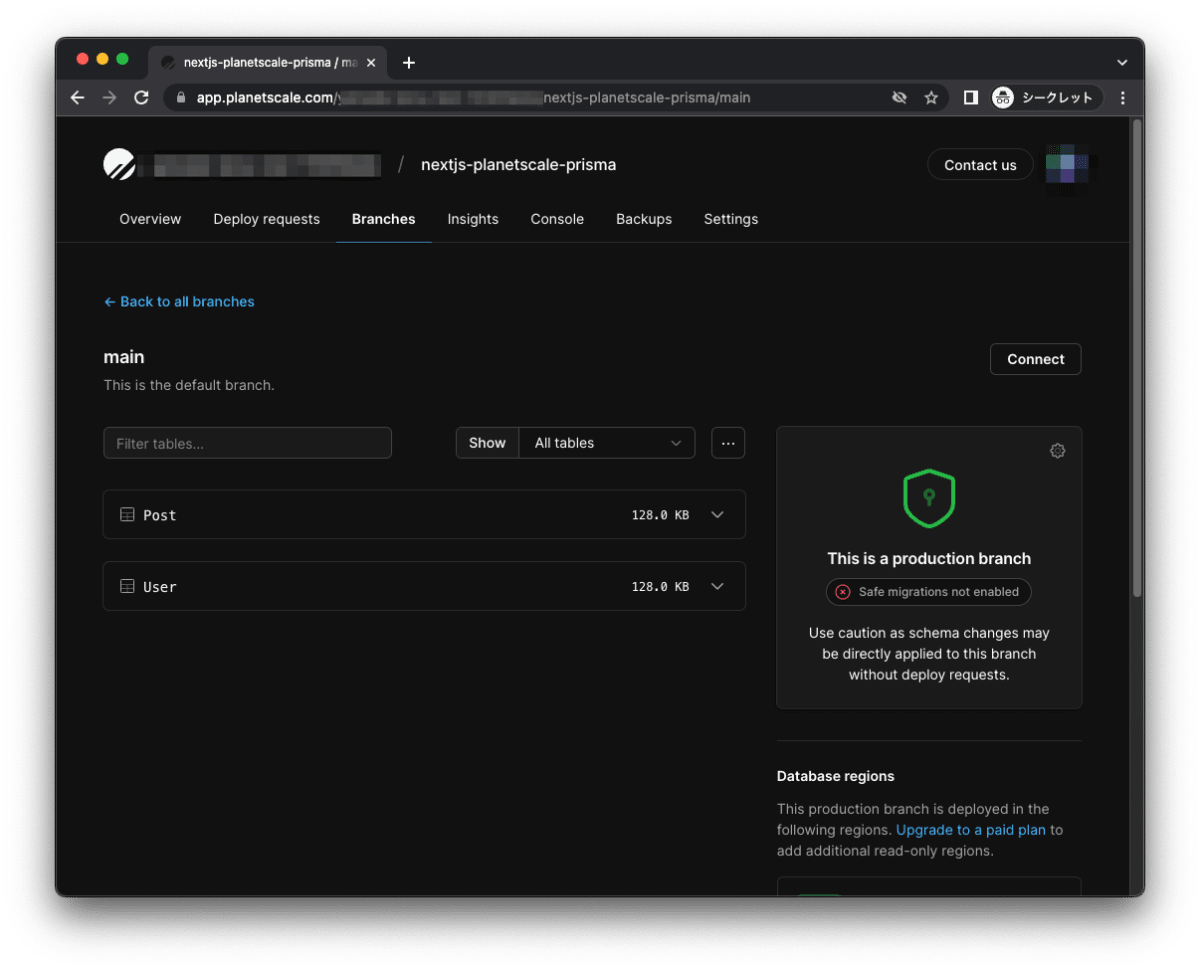Image resolution: width=1200 pixels, height=970 pixels.
Task: Go to the Overview tab
Action: click(x=150, y=219)
